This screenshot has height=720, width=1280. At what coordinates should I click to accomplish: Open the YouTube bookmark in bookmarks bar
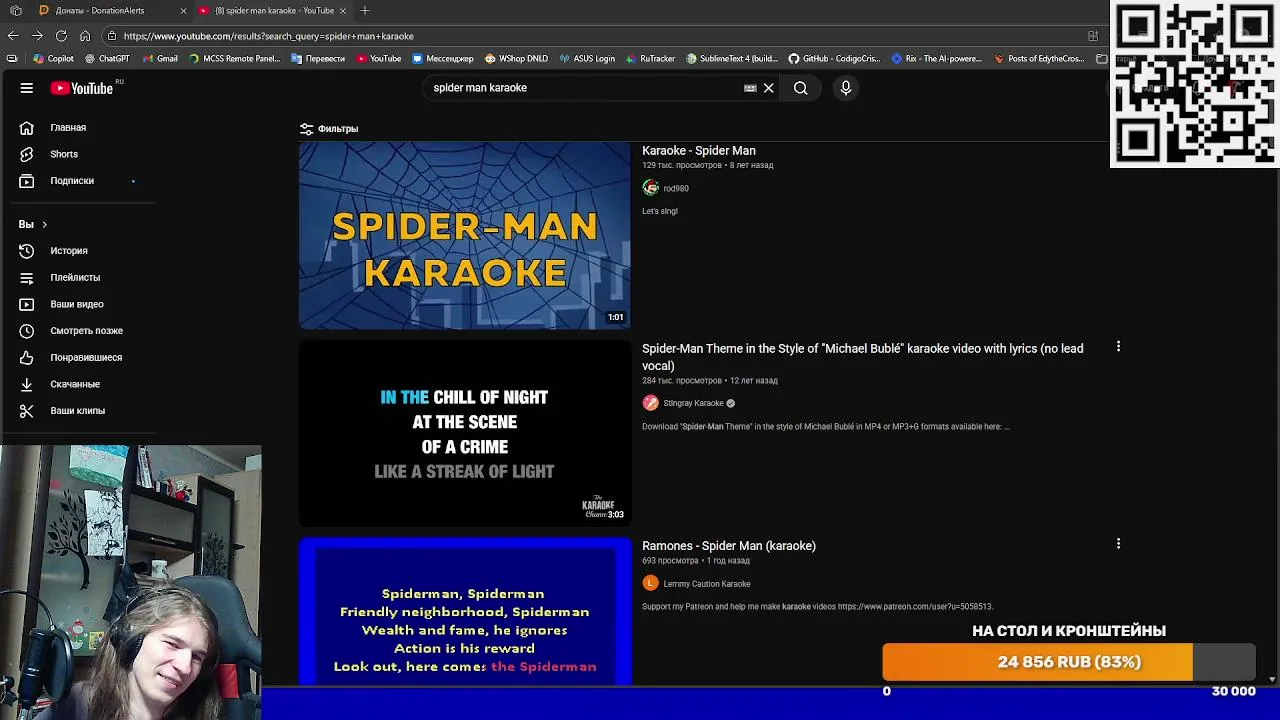tap(379, 59)
